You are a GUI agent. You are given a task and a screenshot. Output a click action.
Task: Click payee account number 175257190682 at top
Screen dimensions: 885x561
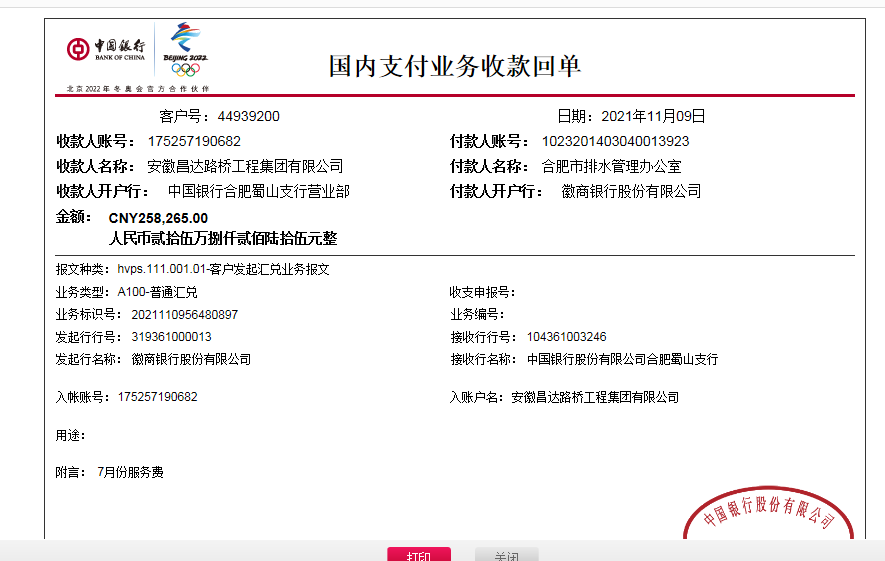194,141
